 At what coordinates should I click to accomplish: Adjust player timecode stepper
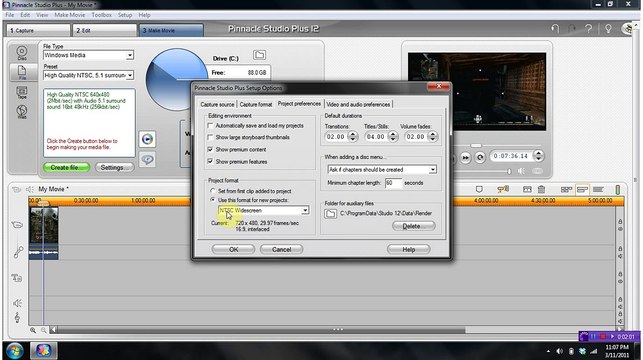tap(538, 156)
